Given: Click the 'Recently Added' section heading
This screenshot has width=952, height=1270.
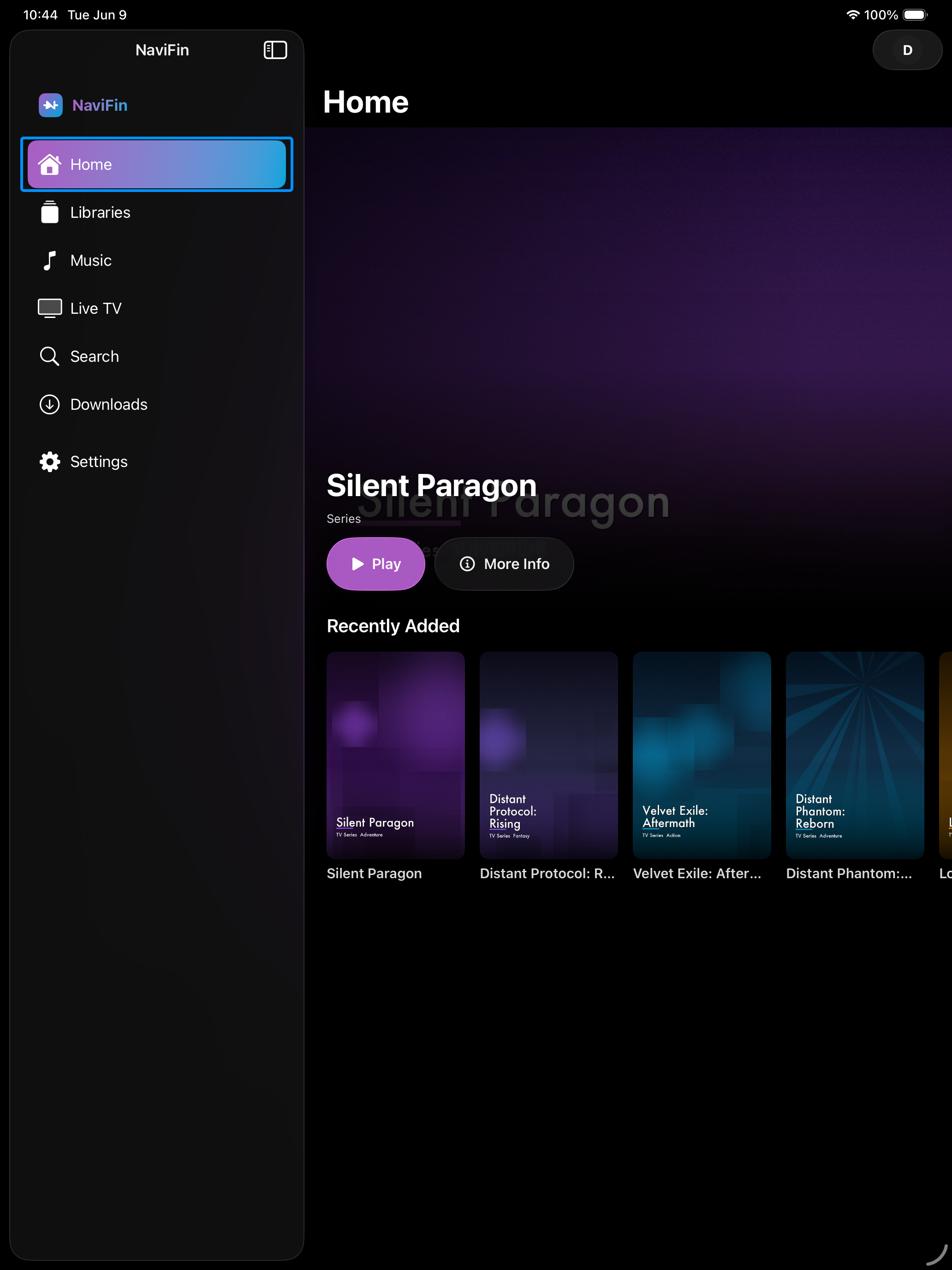Looking at the screenshot, I should (393, 626).
